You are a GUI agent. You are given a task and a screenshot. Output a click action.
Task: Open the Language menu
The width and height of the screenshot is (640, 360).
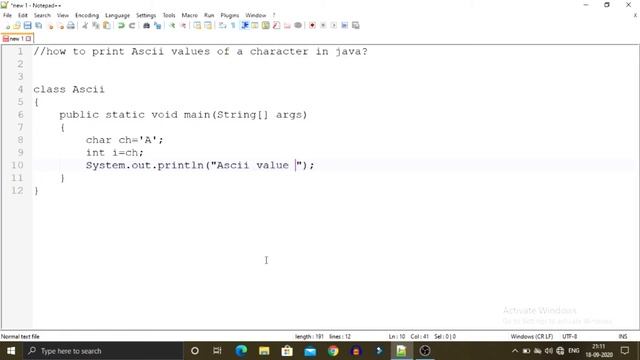pos(117,15)
